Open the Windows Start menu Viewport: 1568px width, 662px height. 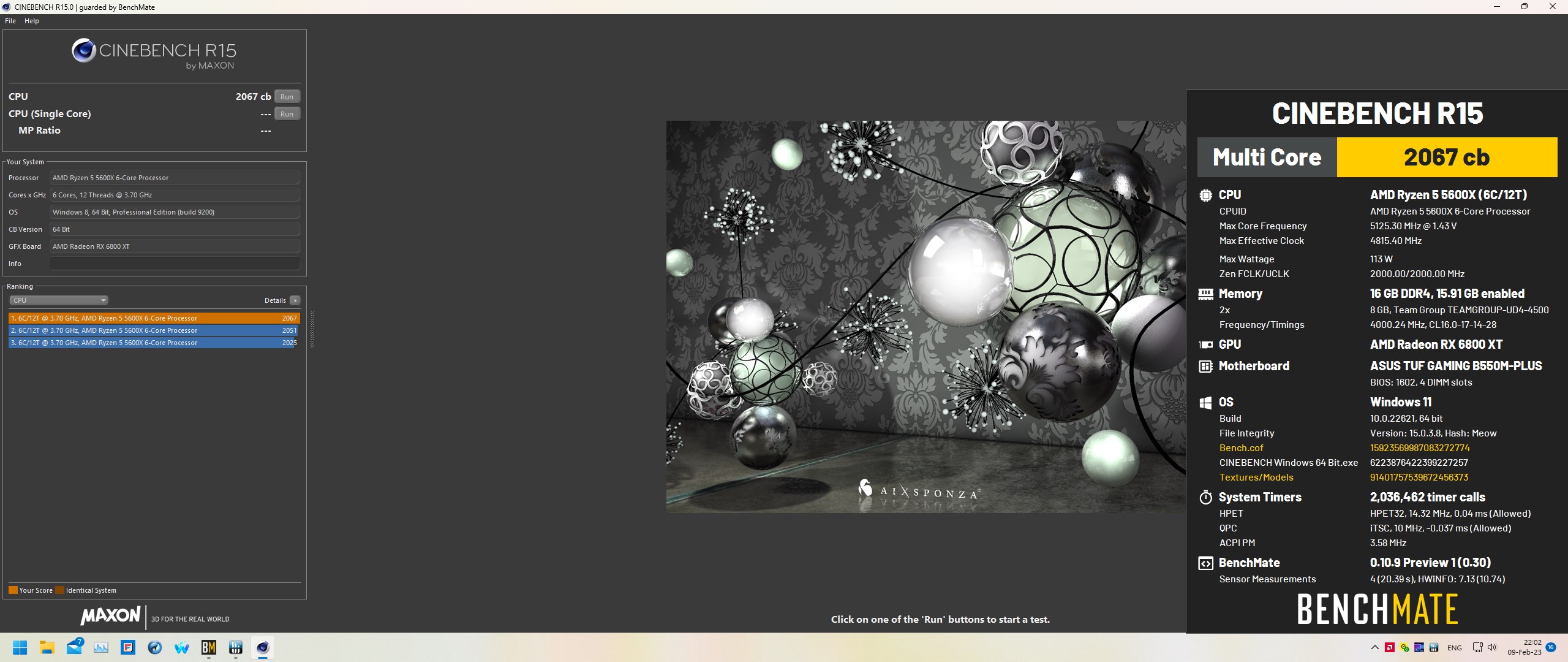pos(20,647)
